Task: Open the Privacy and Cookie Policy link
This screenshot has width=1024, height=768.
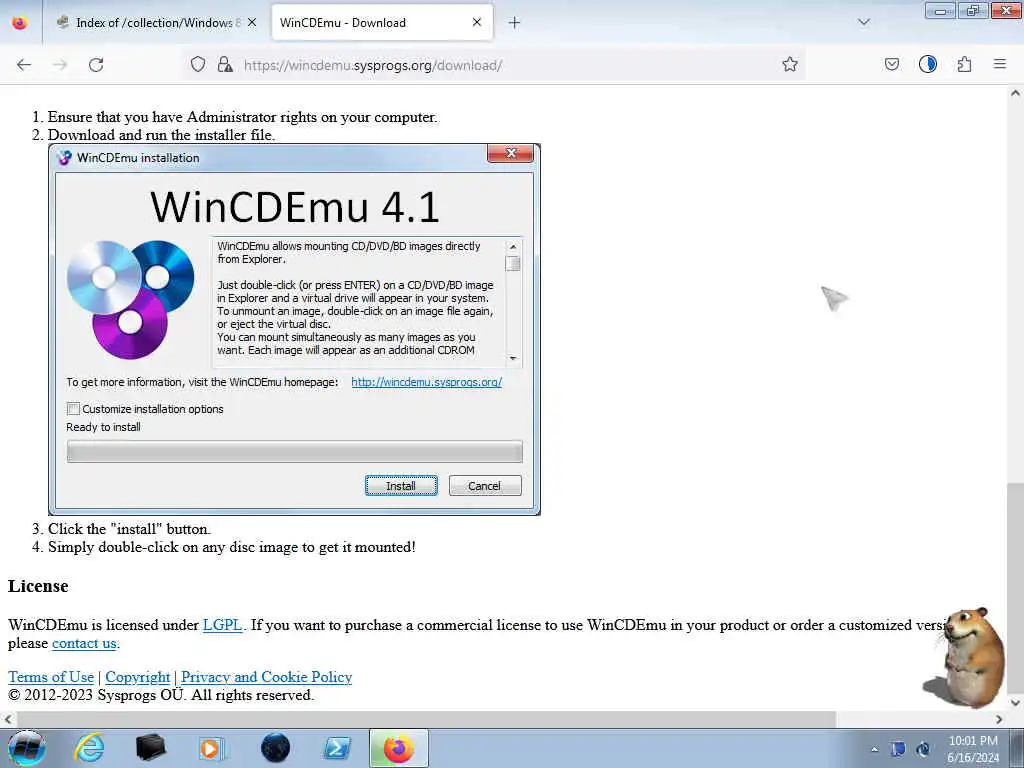Action: click(x=266, y=677)
